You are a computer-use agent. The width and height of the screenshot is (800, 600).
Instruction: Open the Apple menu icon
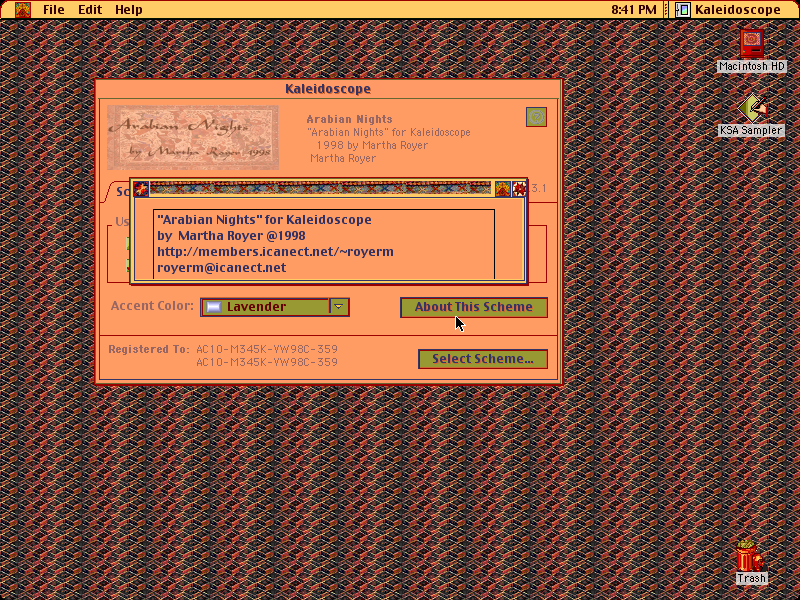tap(22, 9)
